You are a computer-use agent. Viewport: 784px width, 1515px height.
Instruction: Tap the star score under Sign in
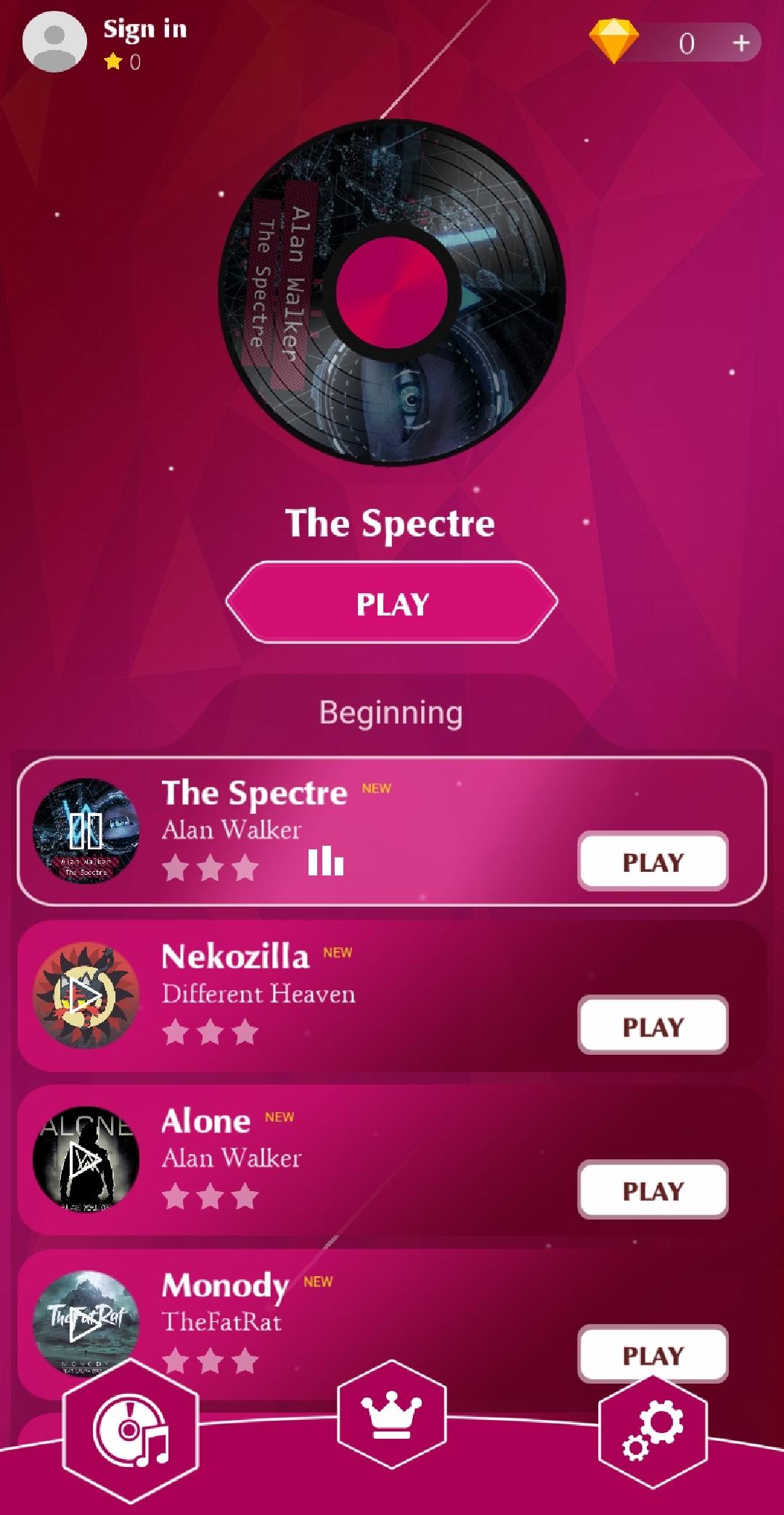pos(123,62)
